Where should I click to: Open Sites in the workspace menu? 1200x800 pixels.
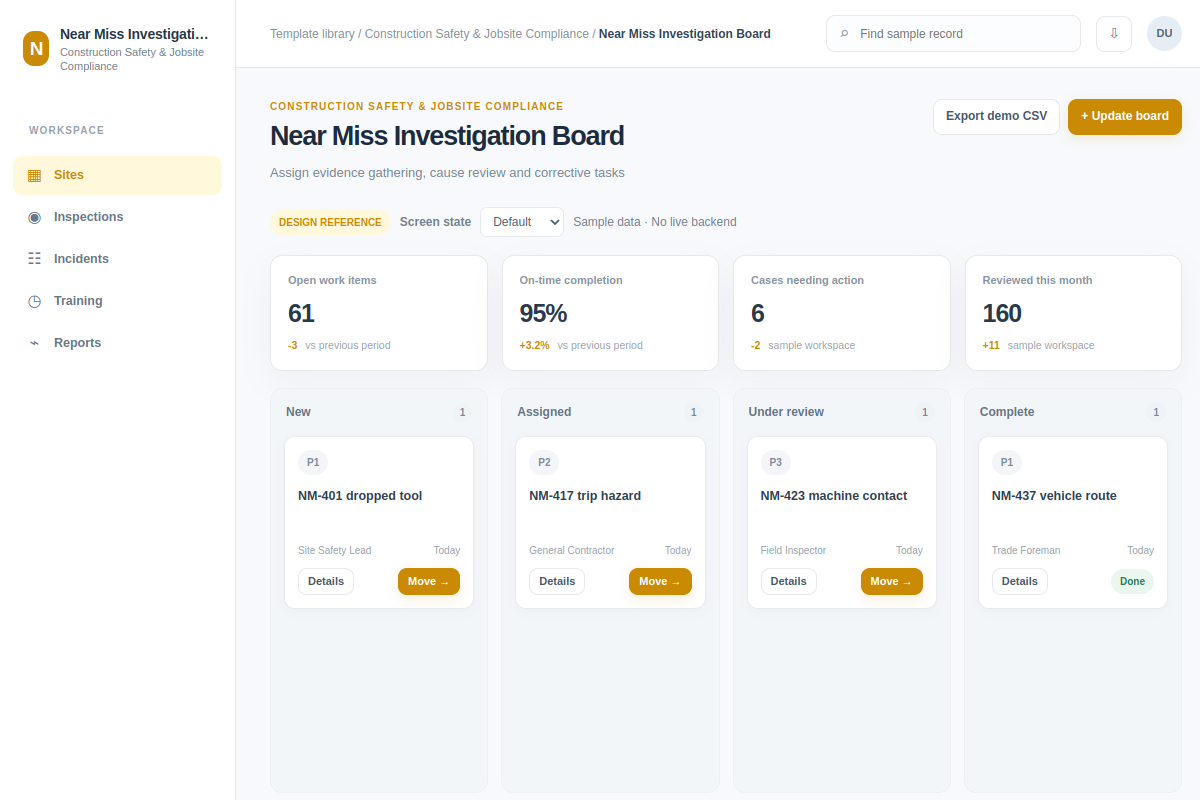117,175
